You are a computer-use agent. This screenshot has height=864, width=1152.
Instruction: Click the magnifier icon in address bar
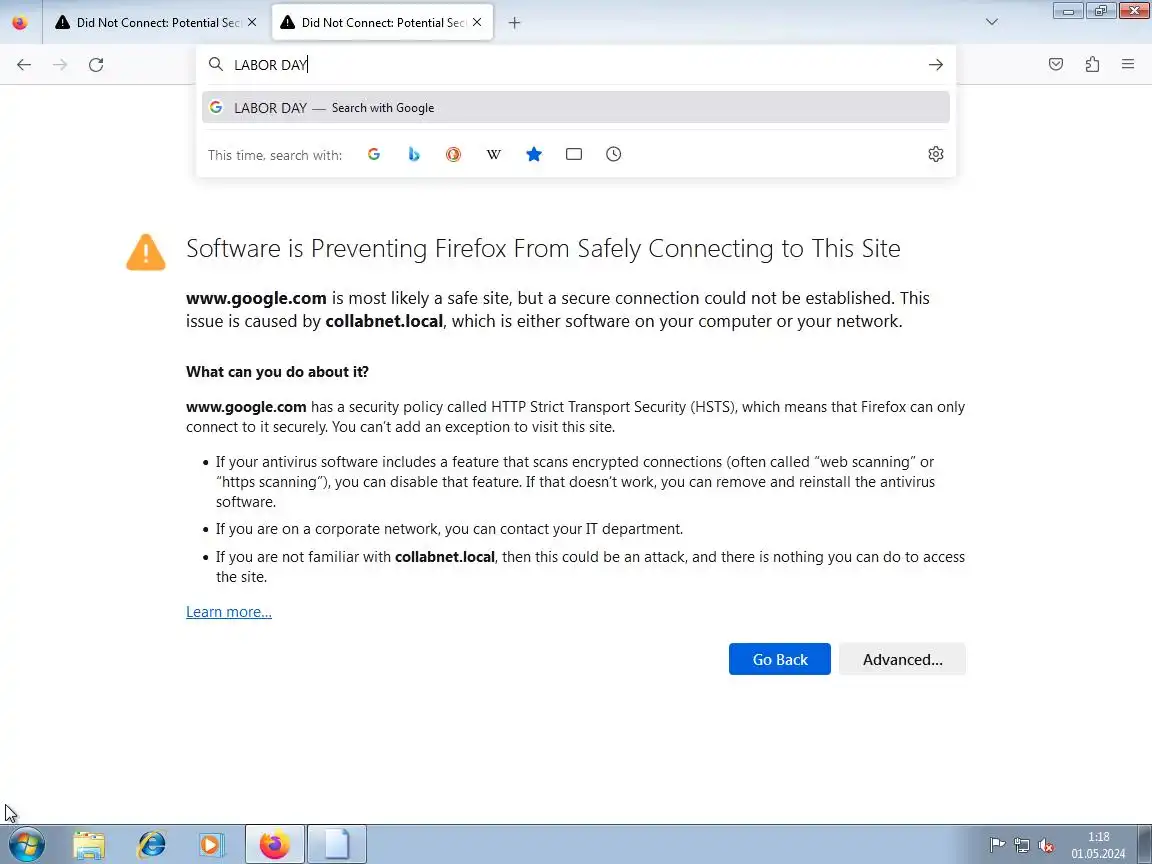pos(216,65)
